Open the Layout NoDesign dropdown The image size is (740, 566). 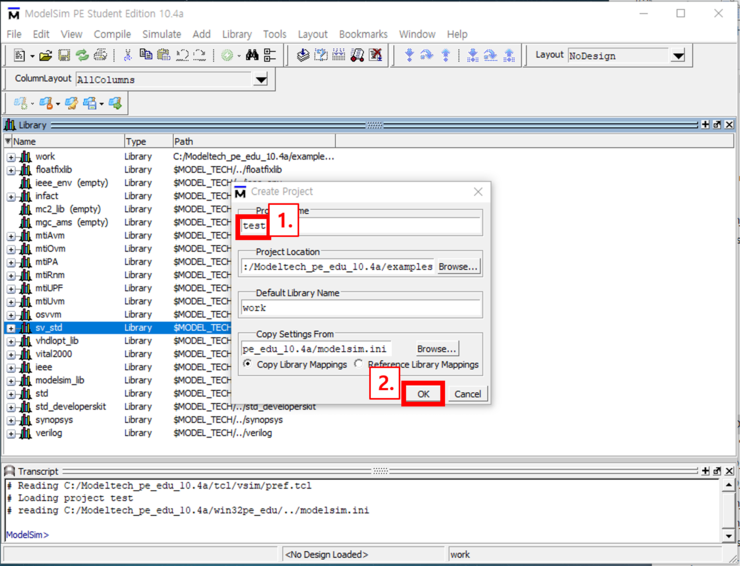[x=678, y=56]
